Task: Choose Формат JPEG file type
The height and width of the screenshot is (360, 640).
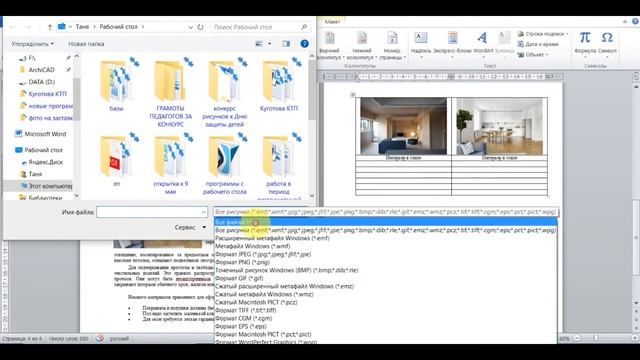Action: (385, 254)
